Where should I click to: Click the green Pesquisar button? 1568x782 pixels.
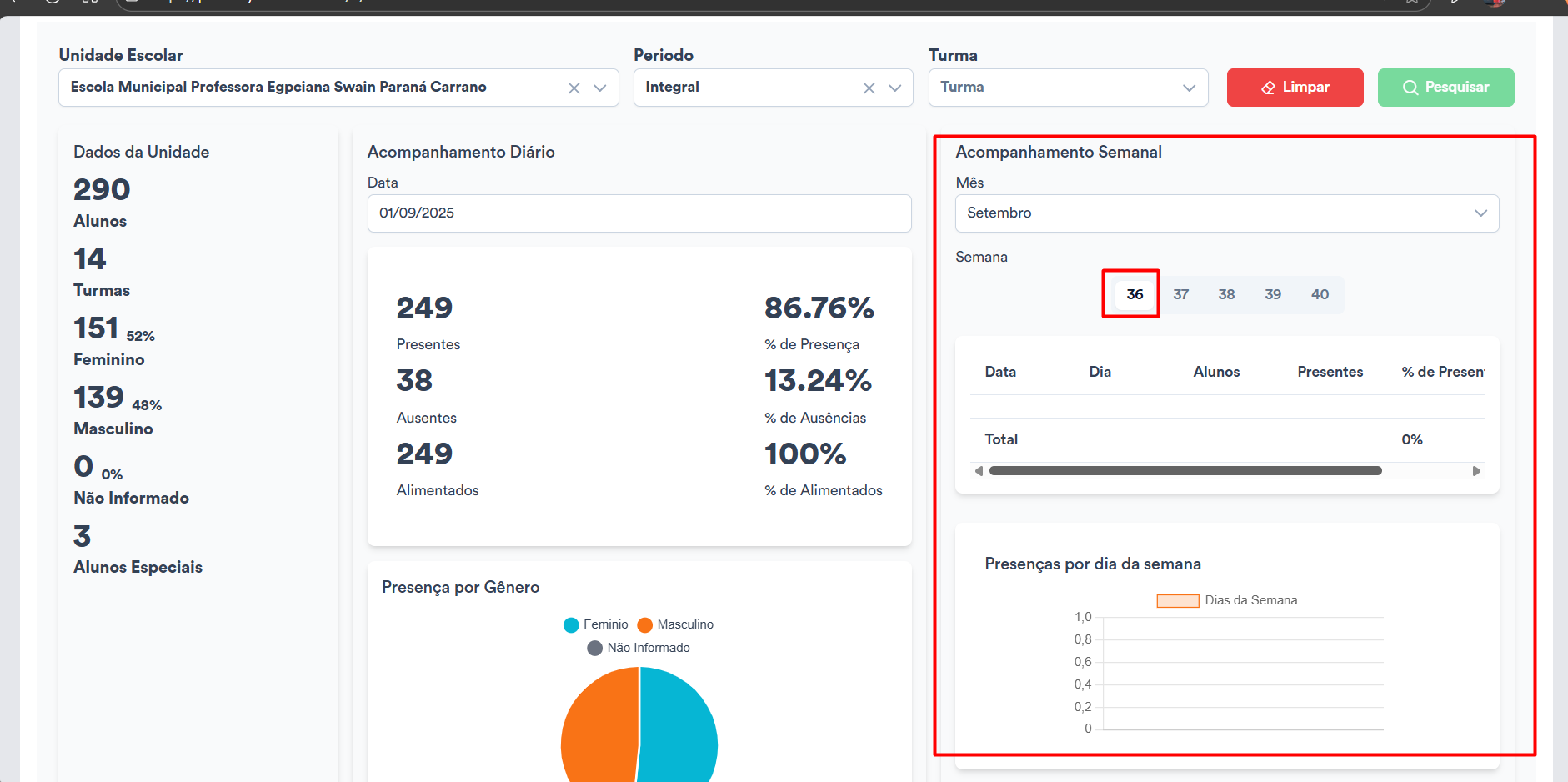point(1445,88)
